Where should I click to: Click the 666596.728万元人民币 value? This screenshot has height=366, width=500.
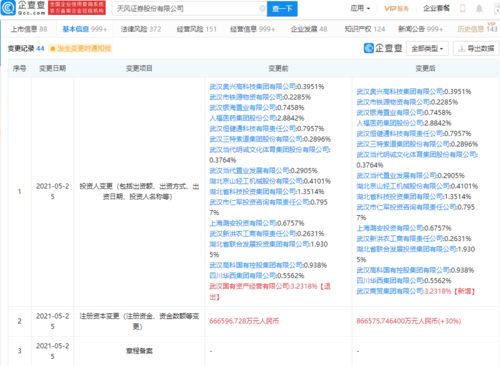pos(244,321)
